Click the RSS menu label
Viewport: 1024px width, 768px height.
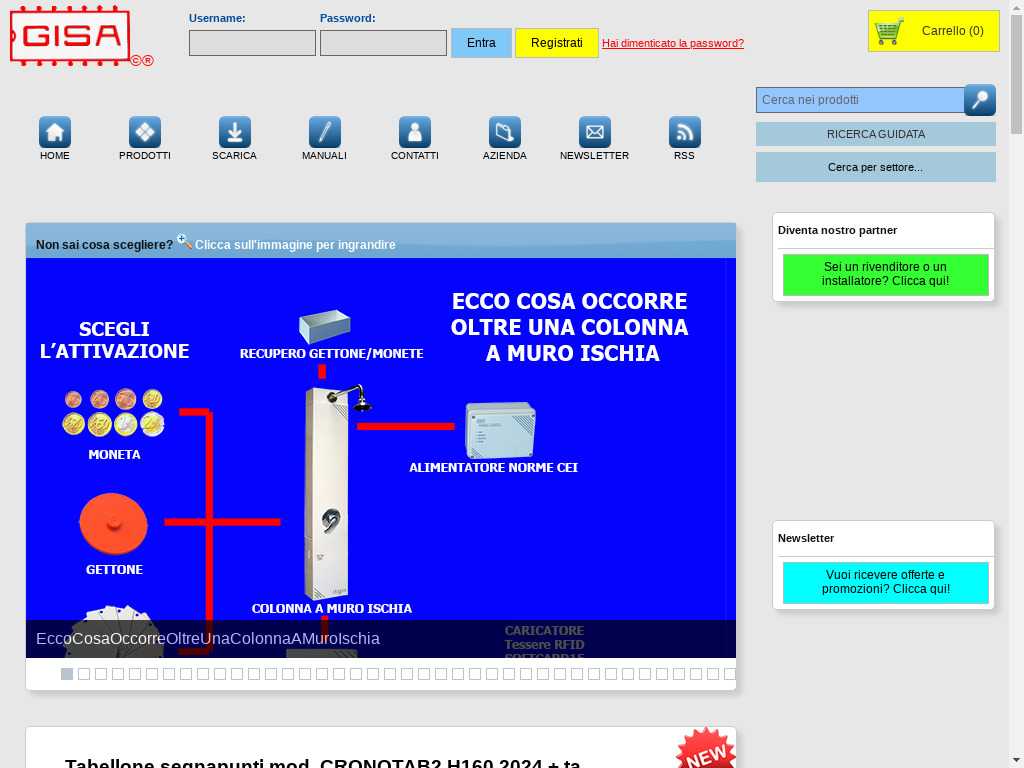point(684,155)
